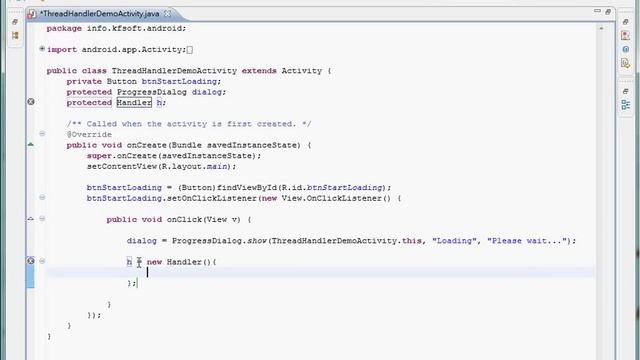Open the Javadoc @ fast view icon
This screenshot has height=360, width=640.
(x=625, y=49)
